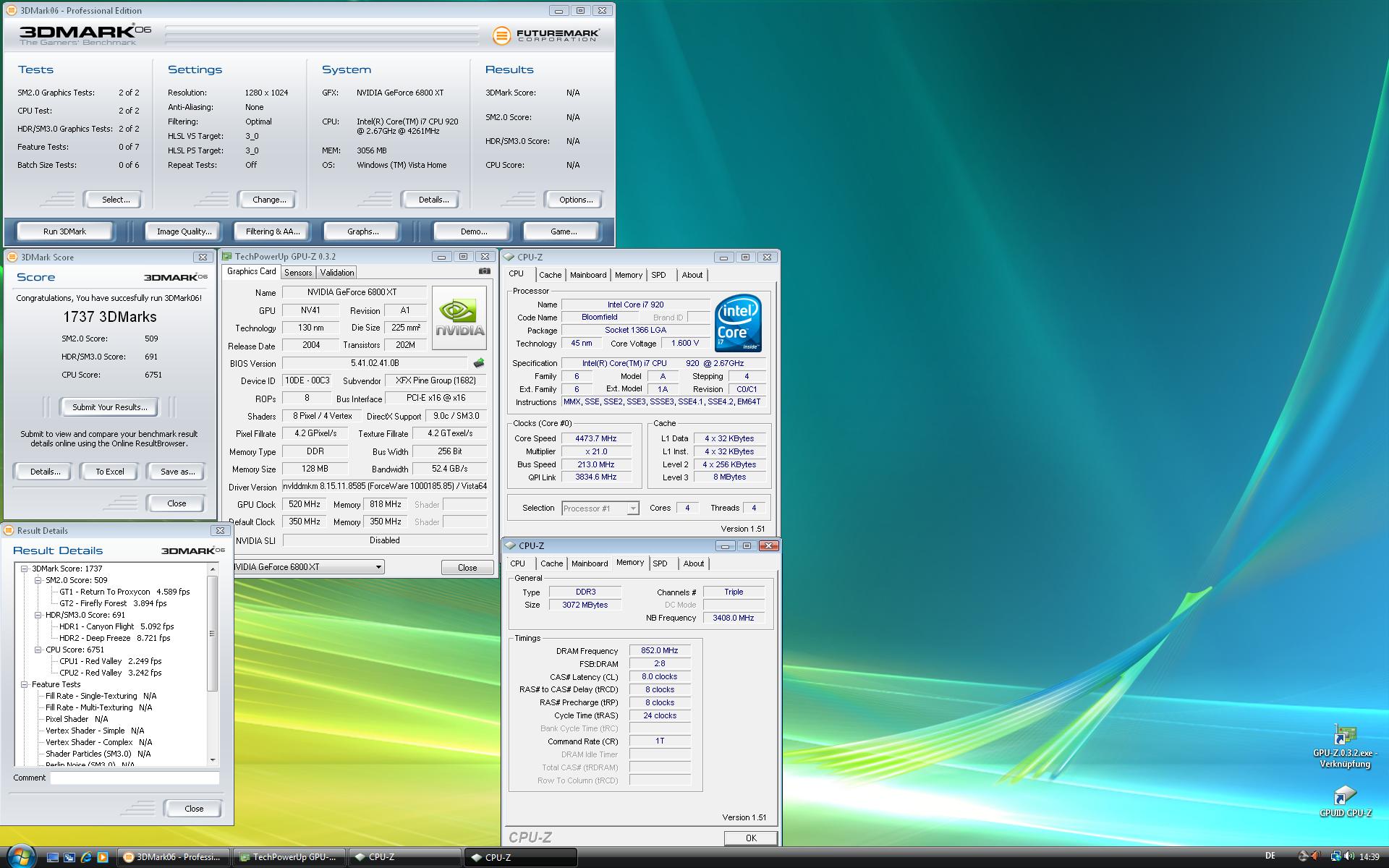
Task: Click the Result Details scrollbar up arrow
Action: pos(213,569)
